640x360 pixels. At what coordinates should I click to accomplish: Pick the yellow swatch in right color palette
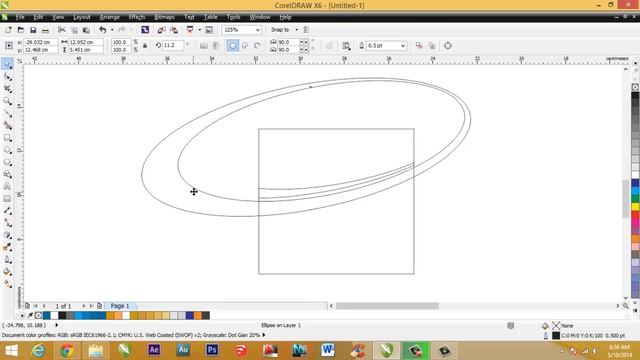635,207
